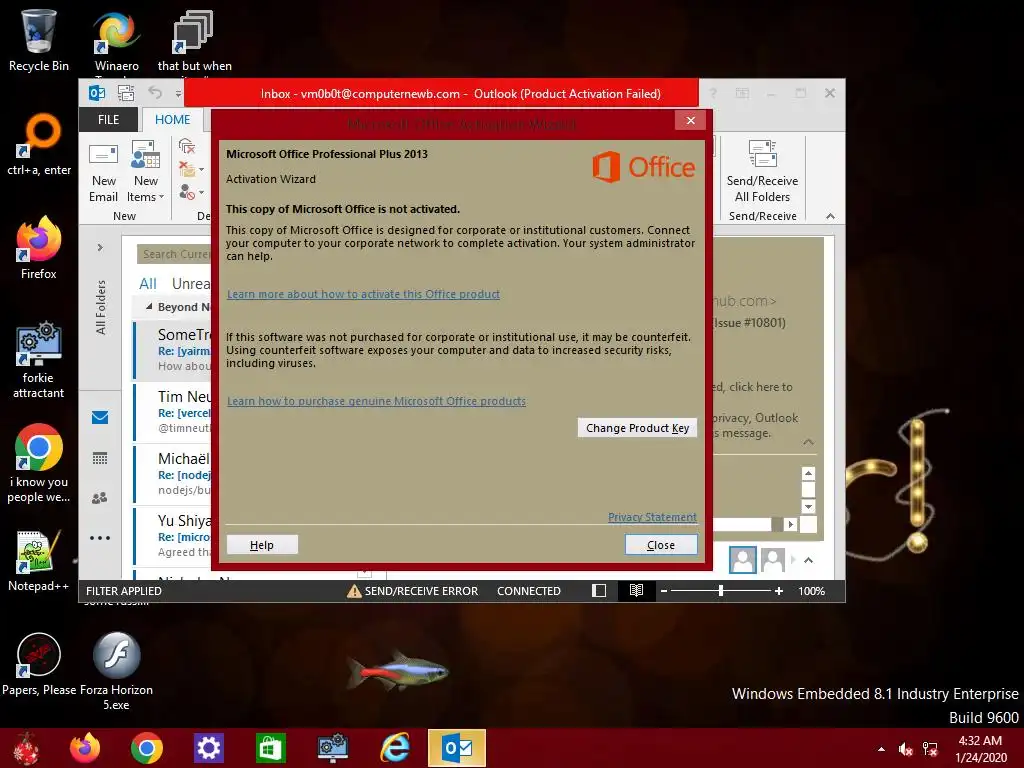
Task: Click FILTER APPLIED in the status bar
Action: 124,591
